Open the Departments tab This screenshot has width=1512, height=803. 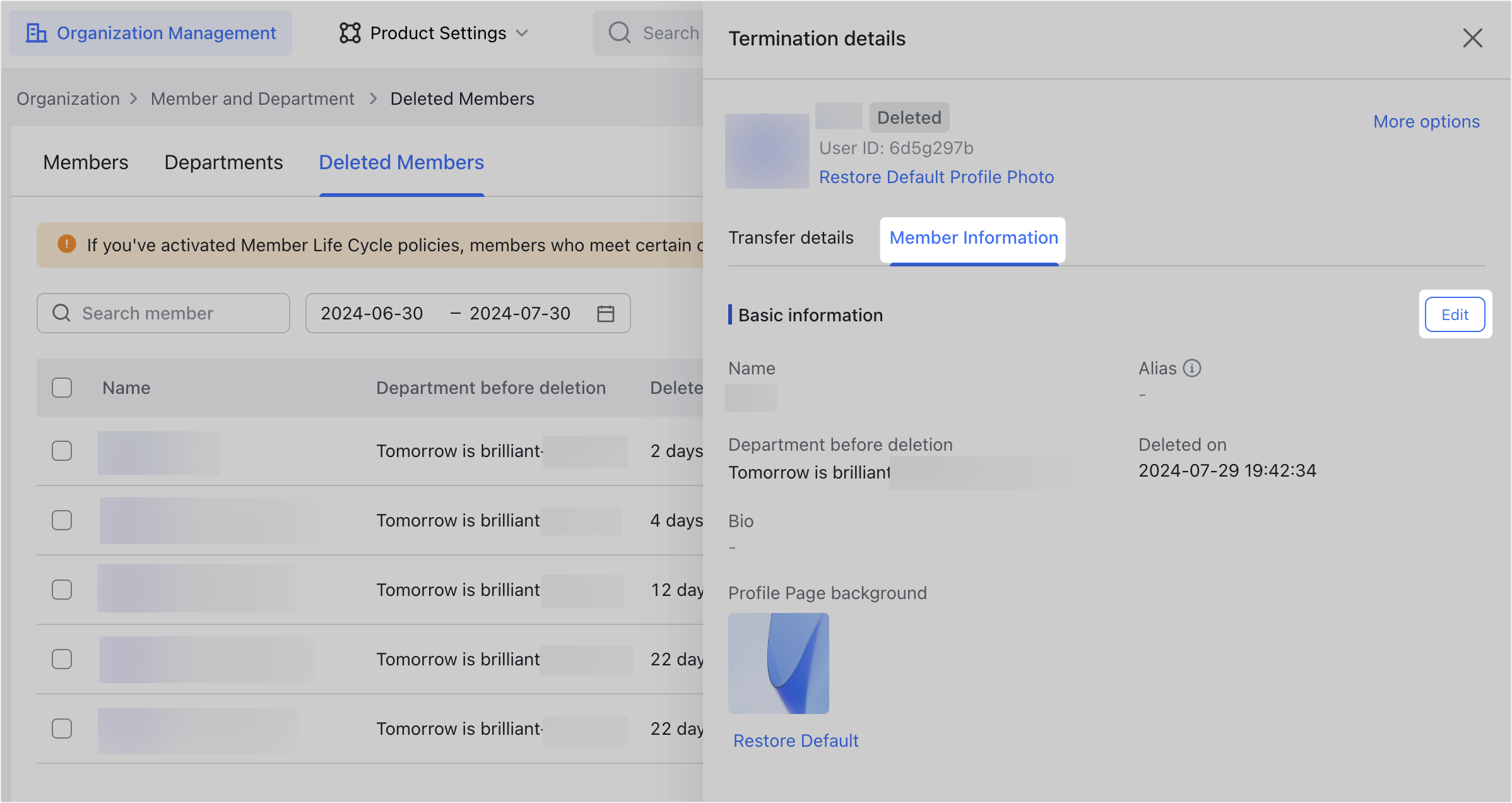(223, 162)
